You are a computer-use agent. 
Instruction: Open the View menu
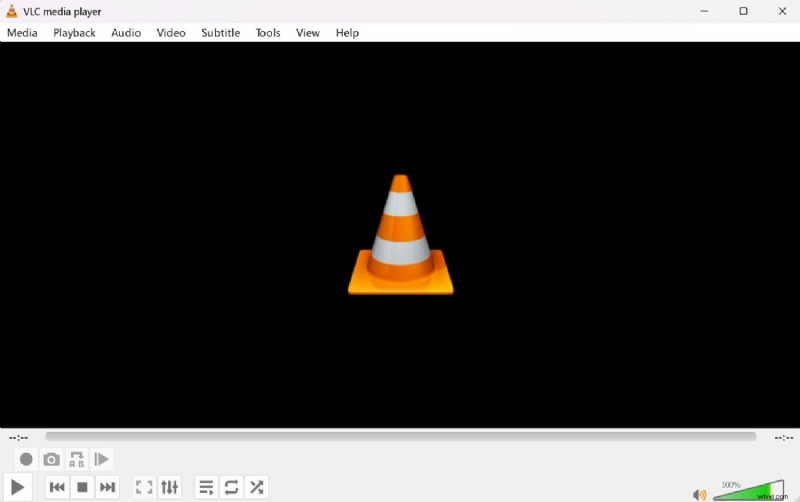tap(308, 33)
